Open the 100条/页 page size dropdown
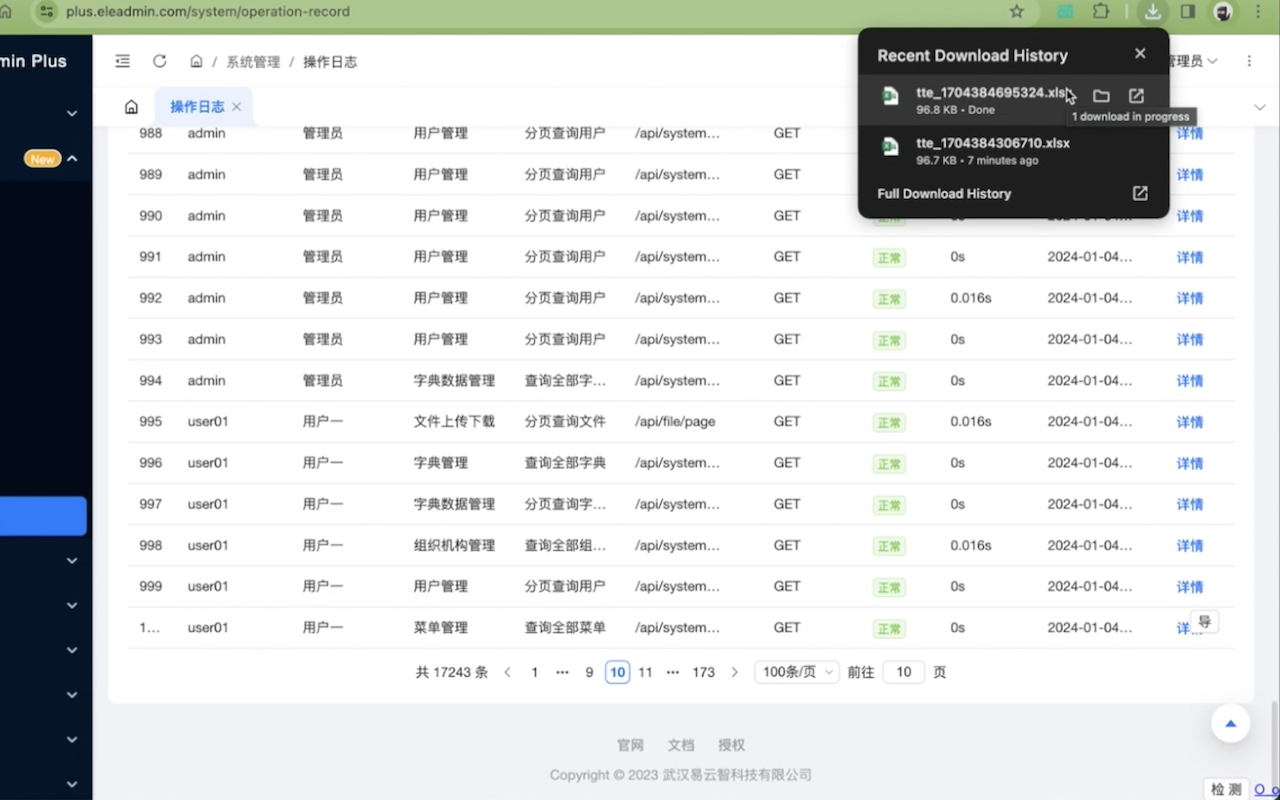Screen dimensions: 1280x800 795,672
